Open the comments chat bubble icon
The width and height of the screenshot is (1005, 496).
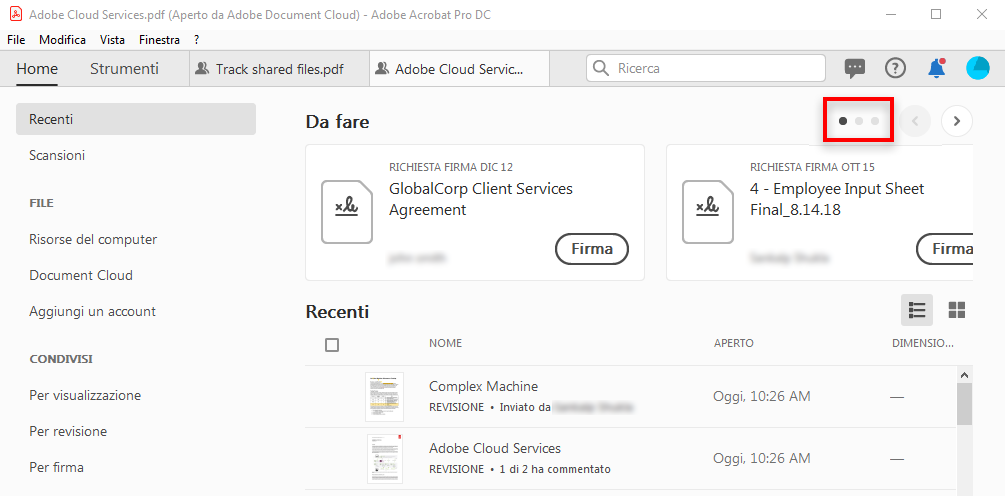click(855, 68)
